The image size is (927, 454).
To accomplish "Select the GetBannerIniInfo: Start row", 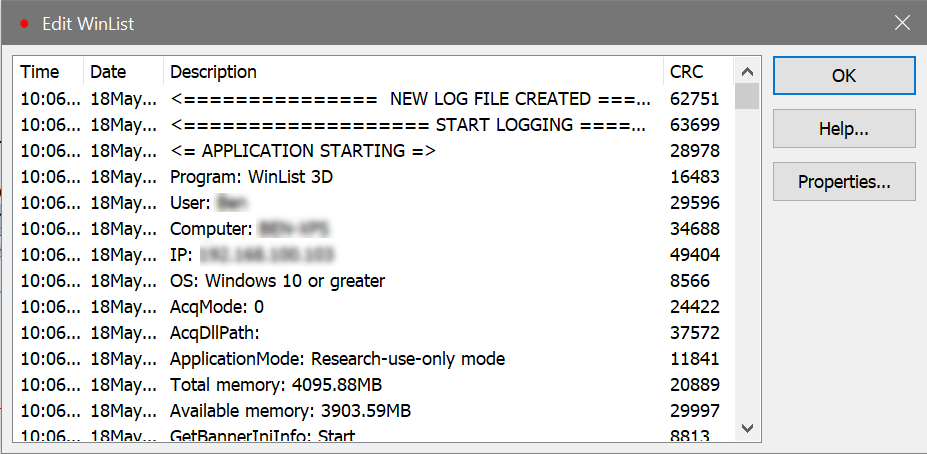I will point(374,434).
